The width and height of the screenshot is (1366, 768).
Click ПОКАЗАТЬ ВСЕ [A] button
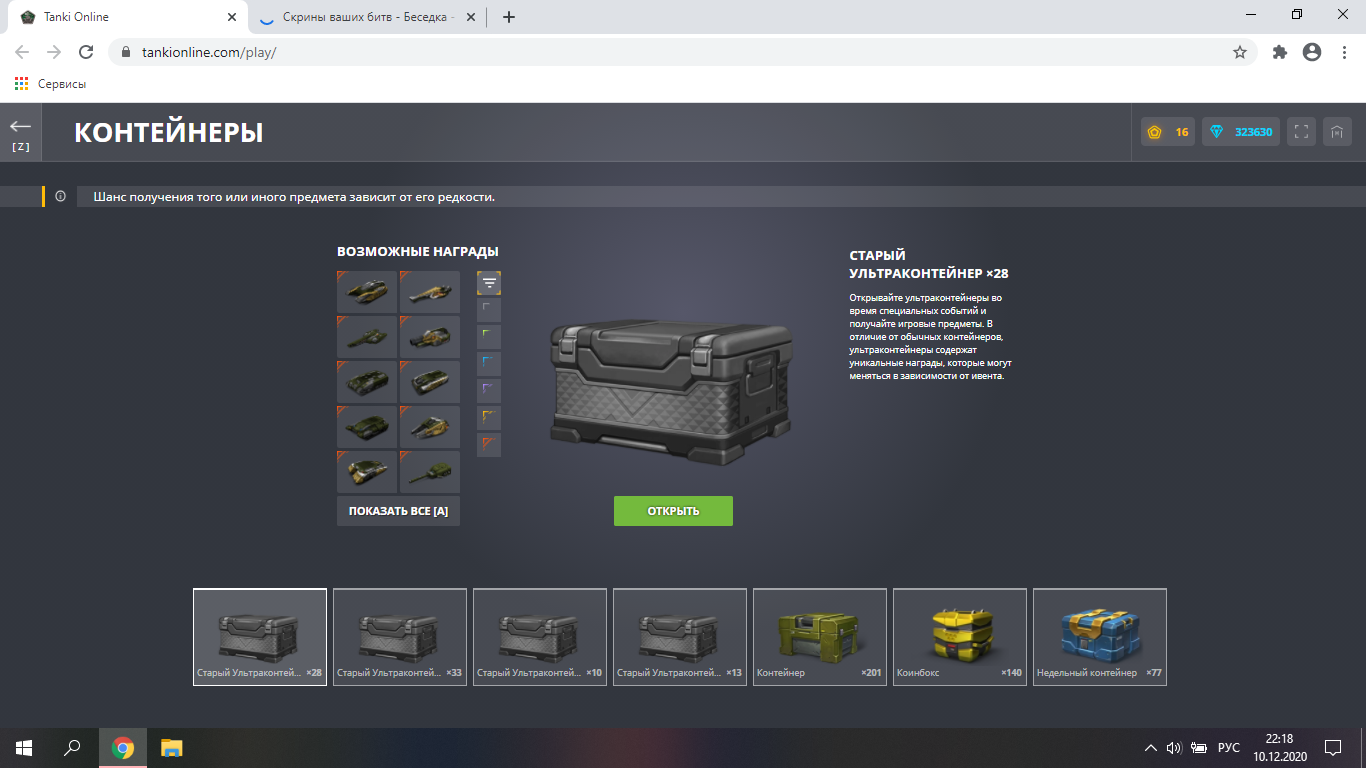[x=398, y=511]
